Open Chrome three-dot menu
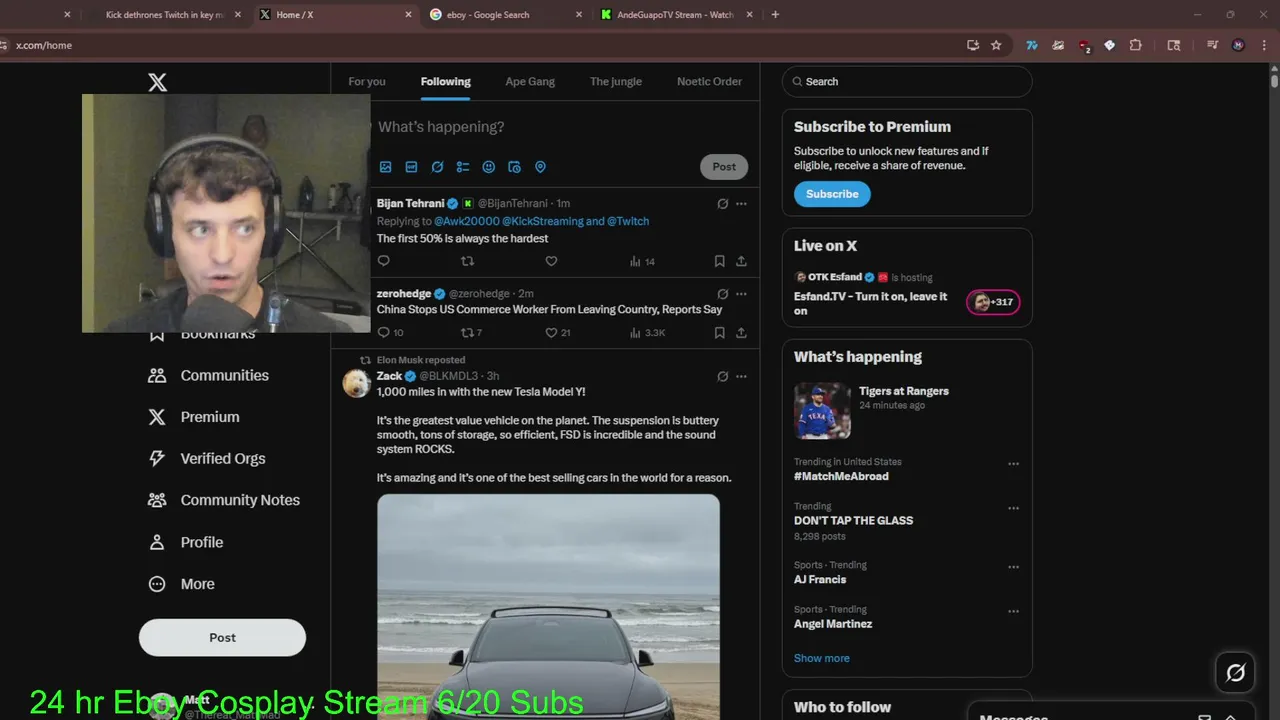 (1262, 45)
